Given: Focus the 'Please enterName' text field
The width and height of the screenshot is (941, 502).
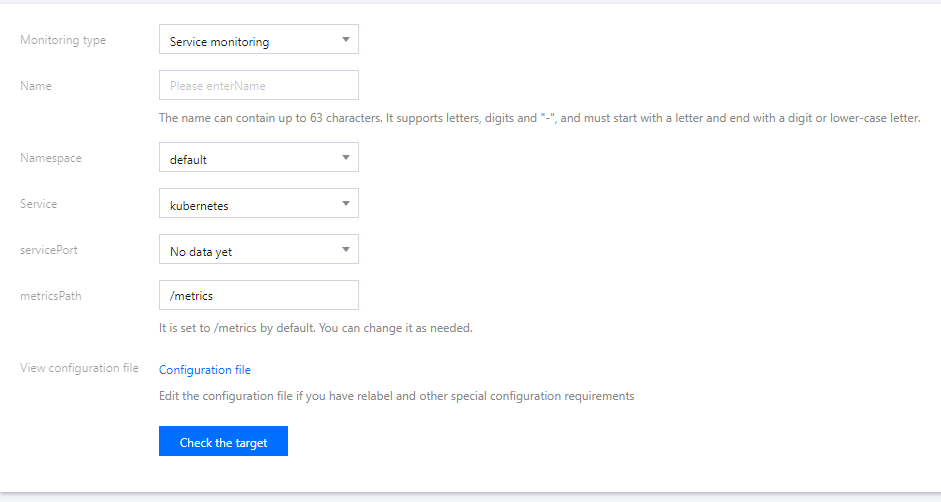Looking at the screenshot, I should [x=258, y=86].
